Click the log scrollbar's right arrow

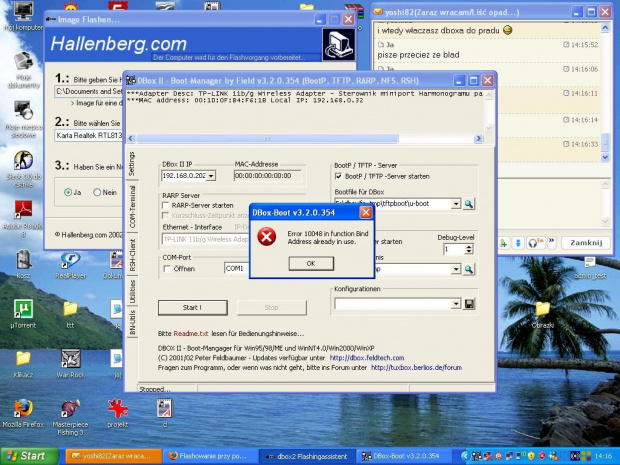pos(478,138)
